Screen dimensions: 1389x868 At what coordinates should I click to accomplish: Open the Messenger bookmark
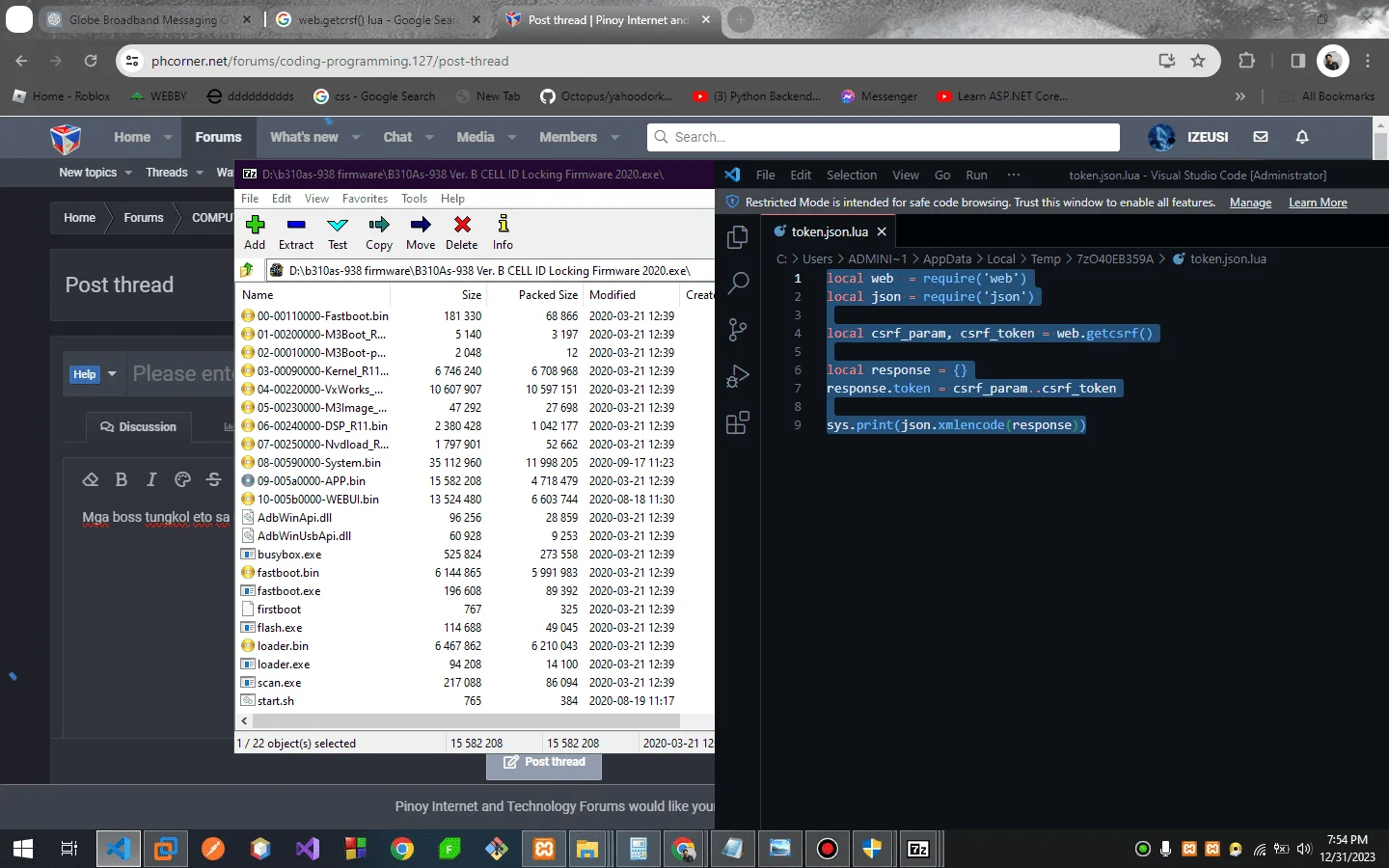click(879, 96)
